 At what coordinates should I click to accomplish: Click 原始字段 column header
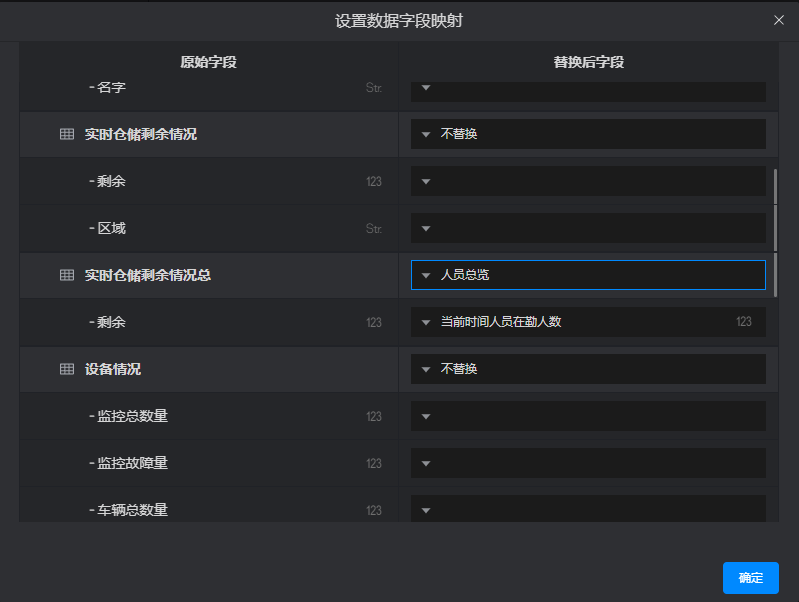[x=208, y=62]
